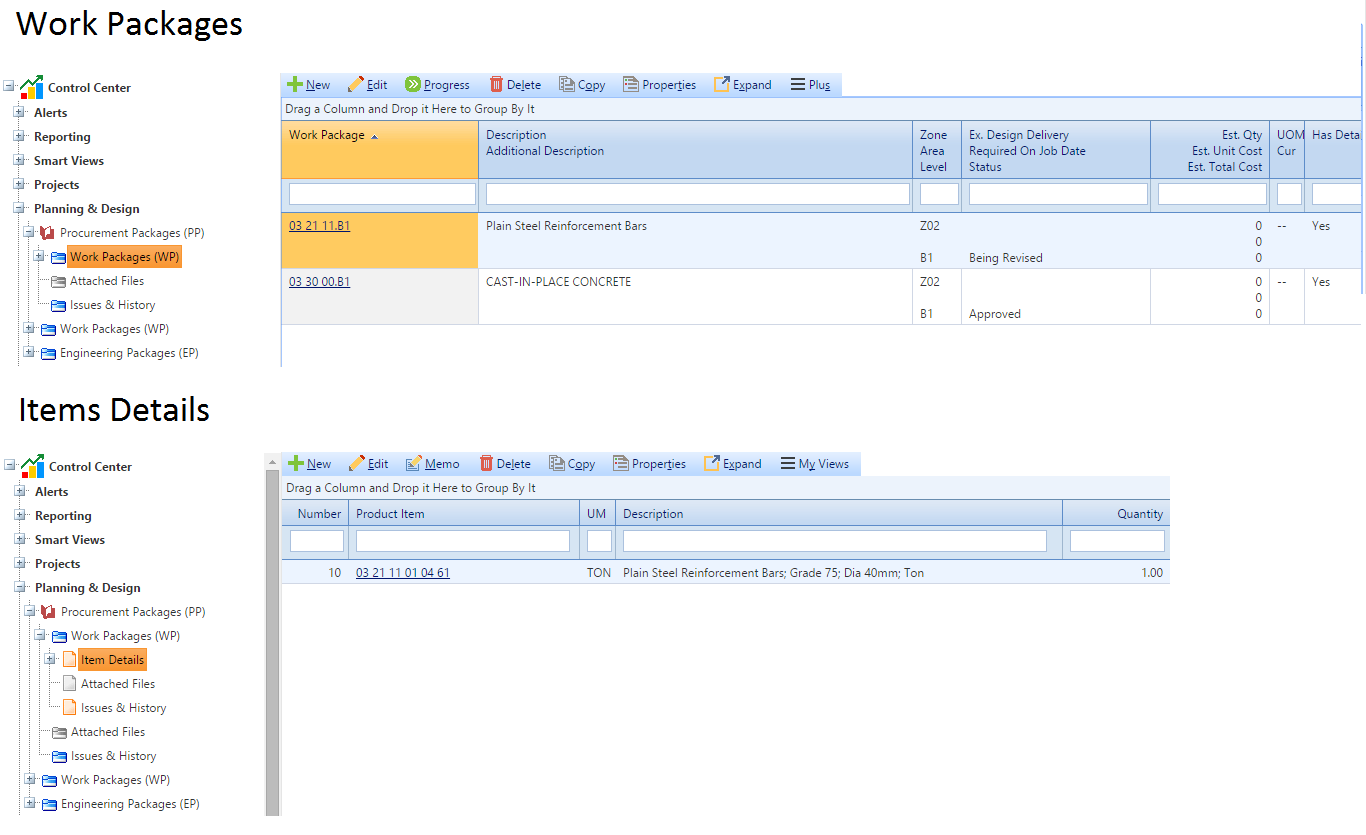The height and width of the screenshot is (835, 1366).
Task: Click the vertical scrollbar beside Items Details grid
Action: (x=272, y=640)
